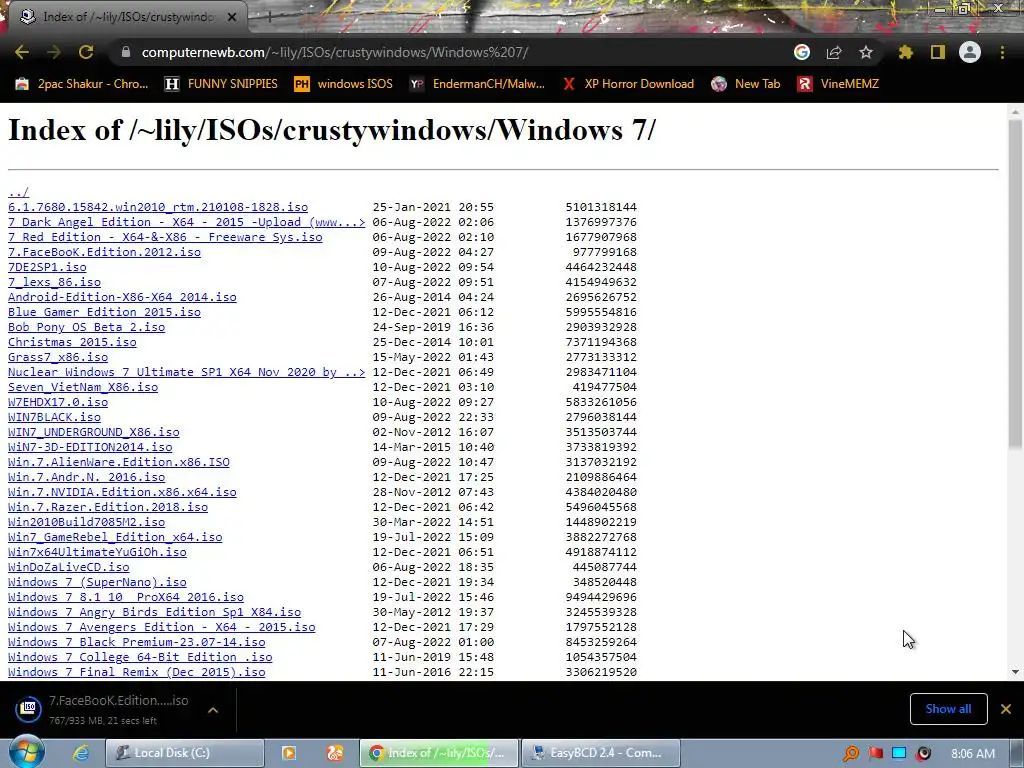Download Blue Gamer Edition 2015.iso
This screenshot has height=768, width=1024.
104,312
